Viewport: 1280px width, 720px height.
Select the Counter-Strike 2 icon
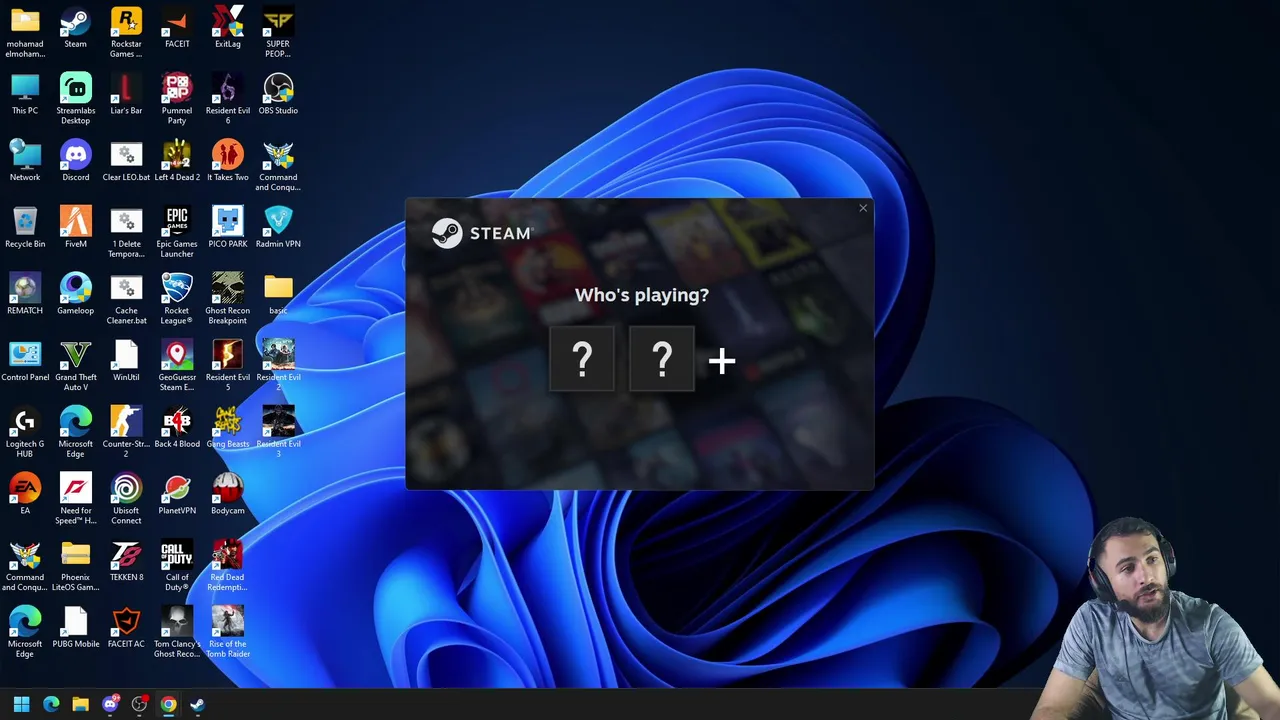point(126,432)
